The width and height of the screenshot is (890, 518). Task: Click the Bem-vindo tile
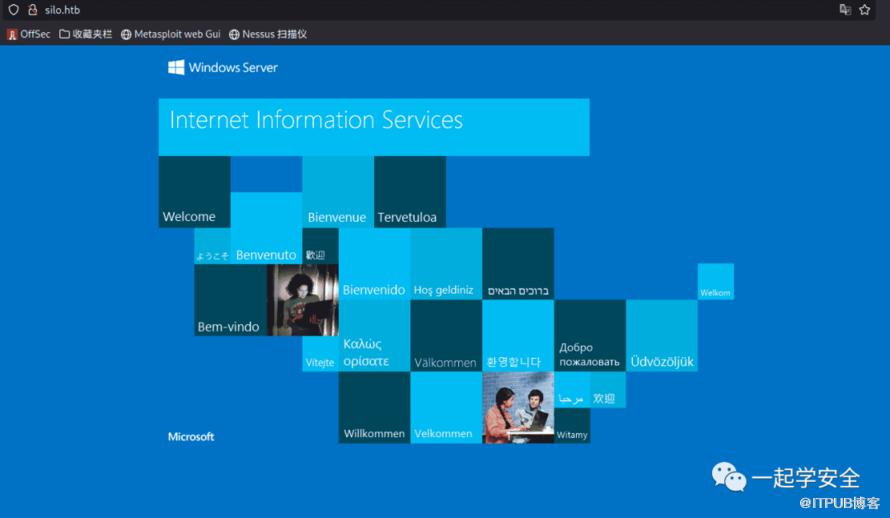coord(230,300)
